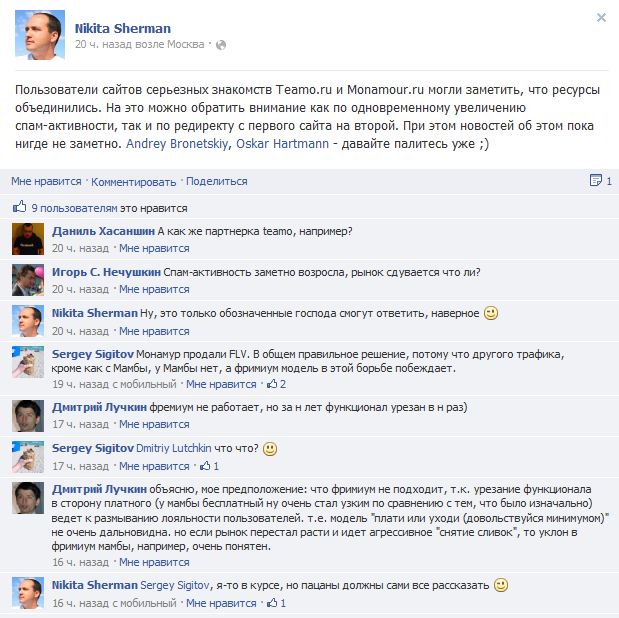Click the Dmitriy Lutchkin mention in Sigitov's reply
This screenshot has width=619, height=618.
(173, 448)
